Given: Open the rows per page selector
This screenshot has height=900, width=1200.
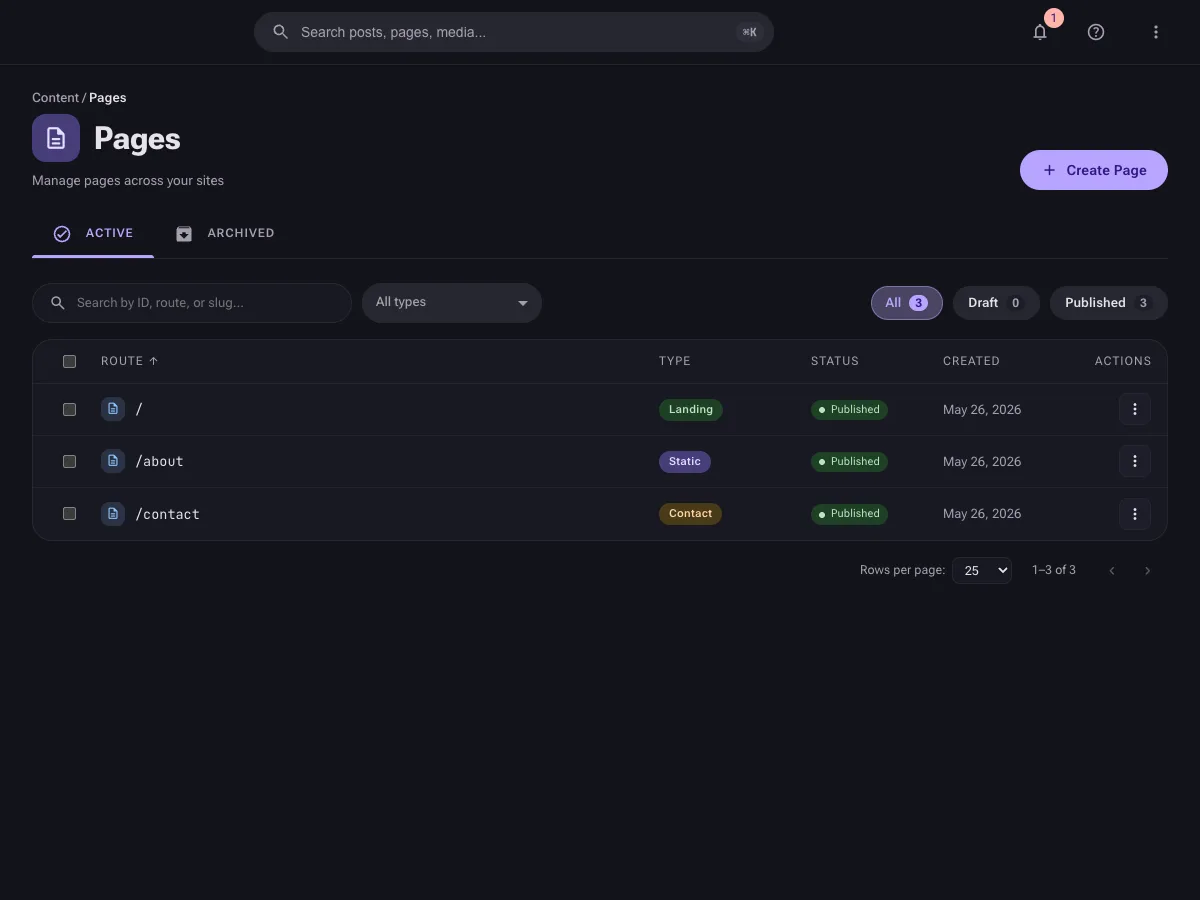Looking at the screenshot, I should (982, 570).
